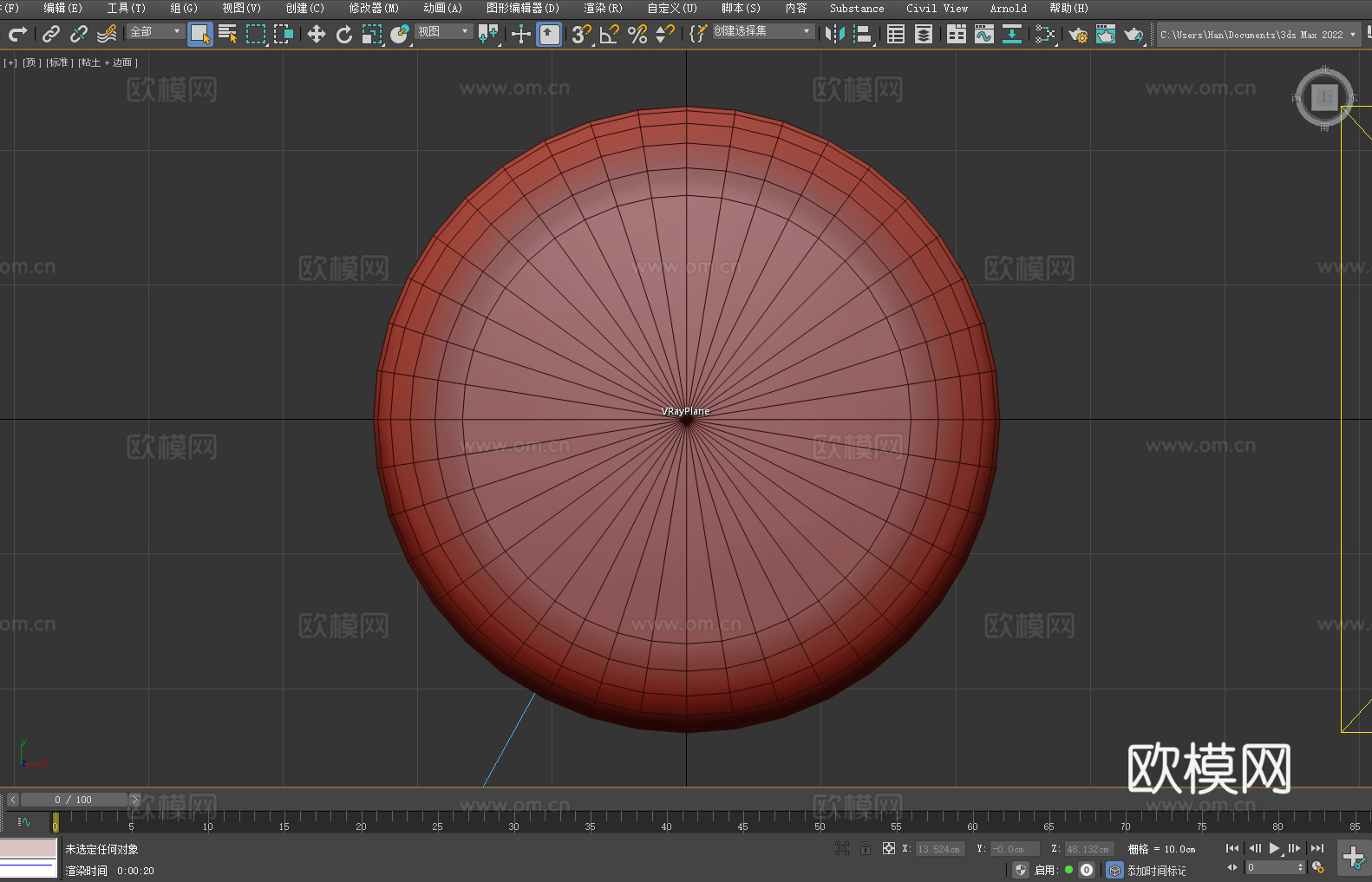Select the Scale tool
This screenshot has height=882, width=1372.
pyautogui.click(x=372, y=34)
